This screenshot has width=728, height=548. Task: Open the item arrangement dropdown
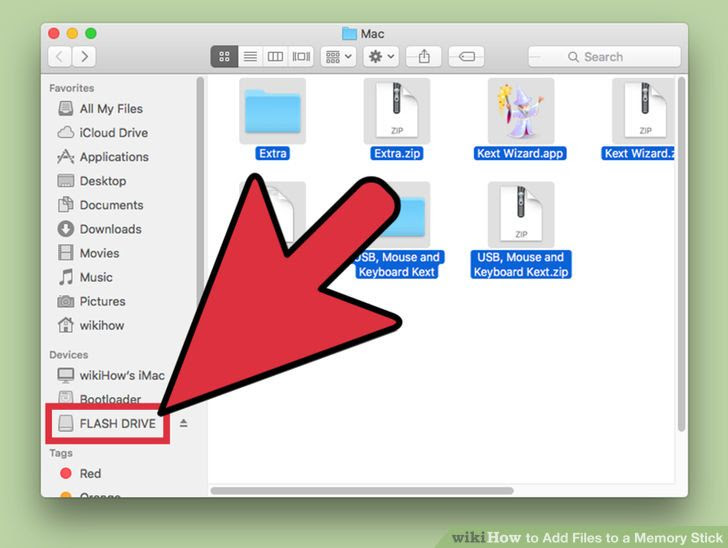tap(338, 57)
